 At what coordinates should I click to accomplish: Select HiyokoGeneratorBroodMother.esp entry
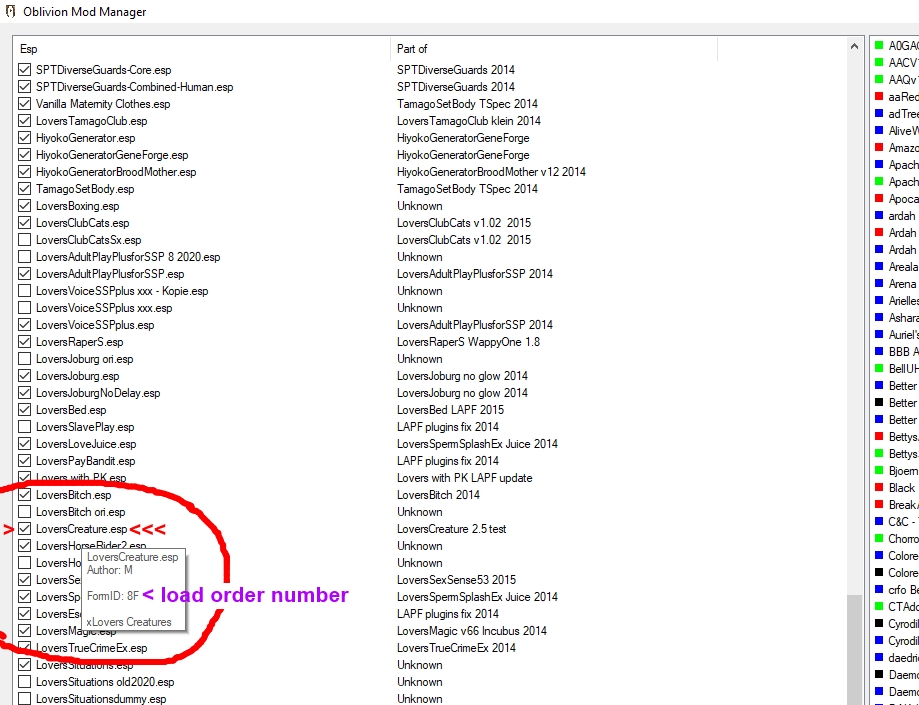coord(116,172)
